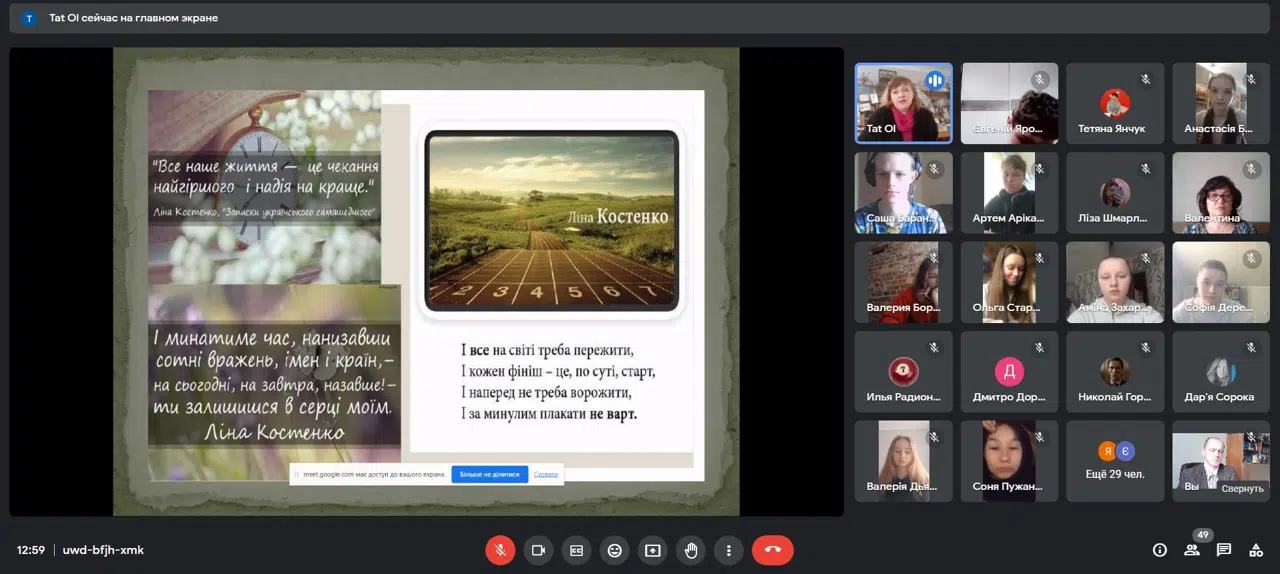1280x574 pixels.
Task: Open the chat panel icon
Action: (1224, 550)
